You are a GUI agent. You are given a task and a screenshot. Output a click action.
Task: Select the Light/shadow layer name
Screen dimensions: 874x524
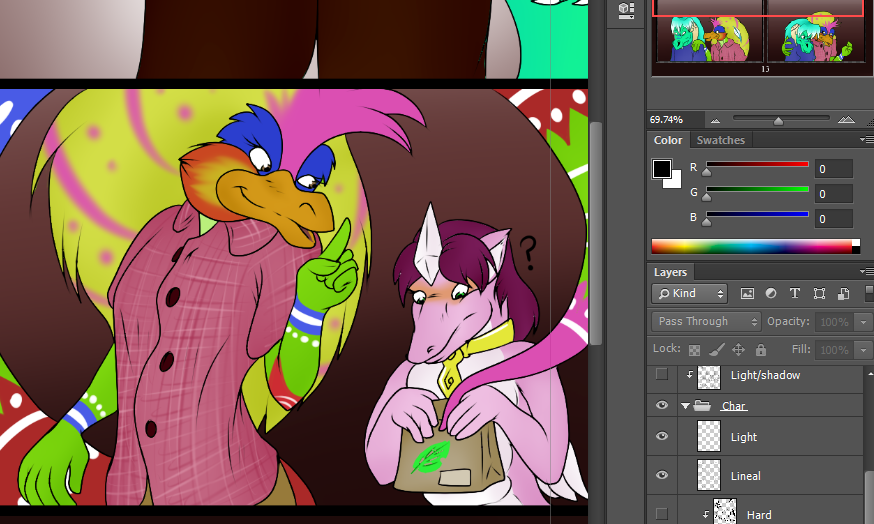765,375
